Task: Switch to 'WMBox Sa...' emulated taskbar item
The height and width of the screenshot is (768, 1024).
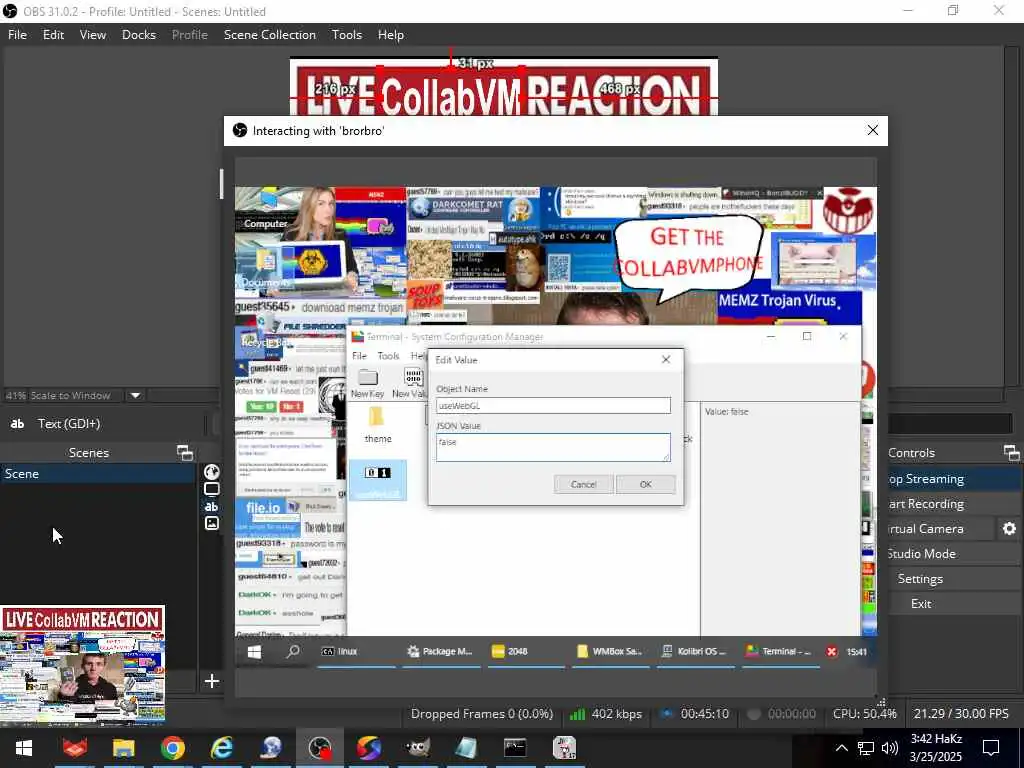Action: tap(611, 652)
